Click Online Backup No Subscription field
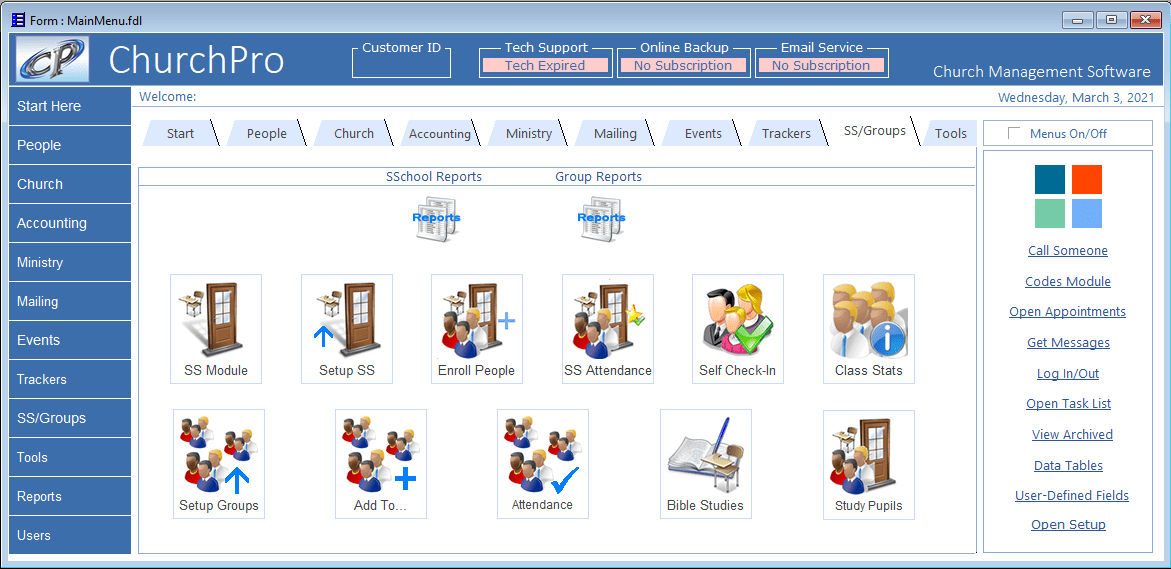 683,66
